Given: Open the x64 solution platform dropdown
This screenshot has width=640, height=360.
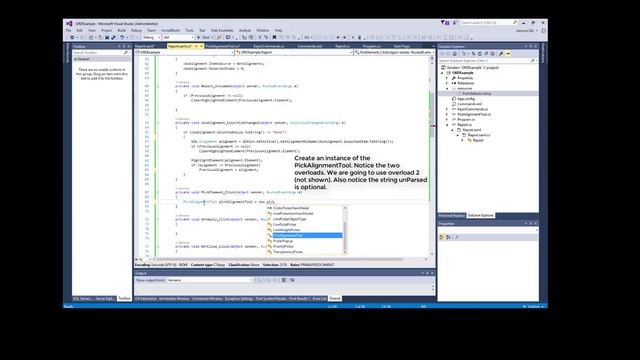Looking at the screenshot, I should (178, 37).
